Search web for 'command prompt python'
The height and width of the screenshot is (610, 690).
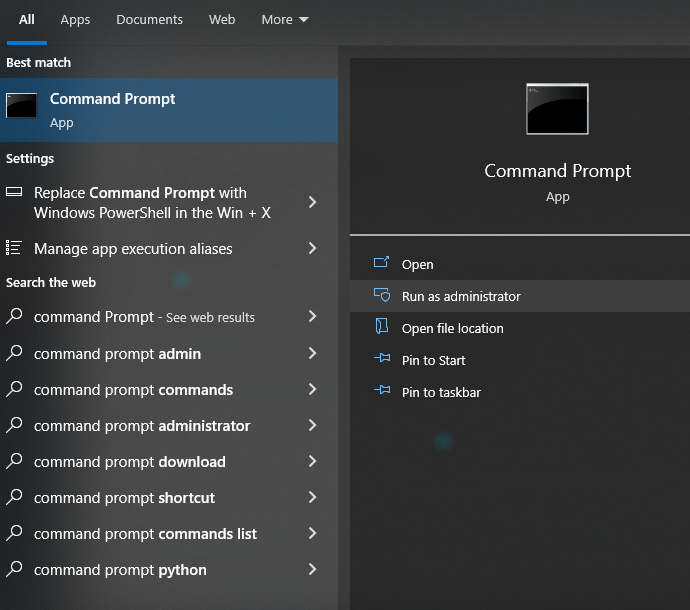click(169, 570)
